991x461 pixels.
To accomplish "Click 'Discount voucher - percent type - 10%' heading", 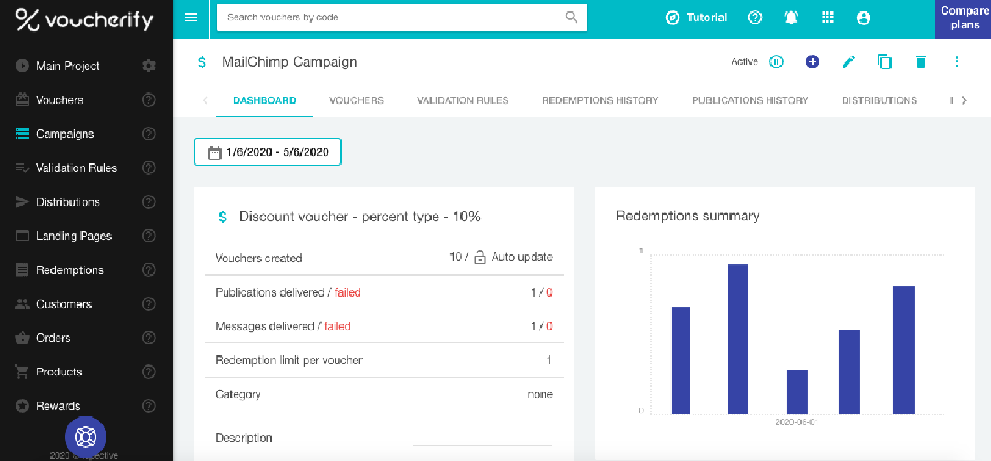I will (x=360, y=217).
